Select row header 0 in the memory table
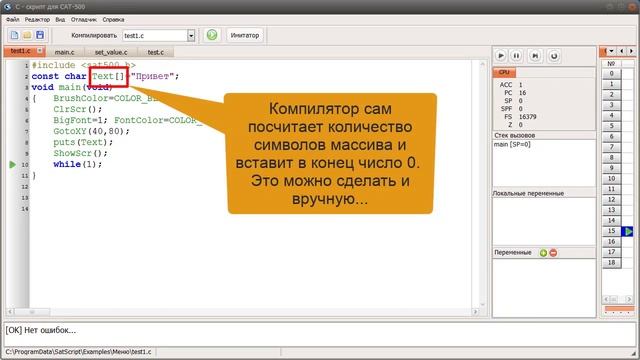Screen dimensions: 640x360 611,73
